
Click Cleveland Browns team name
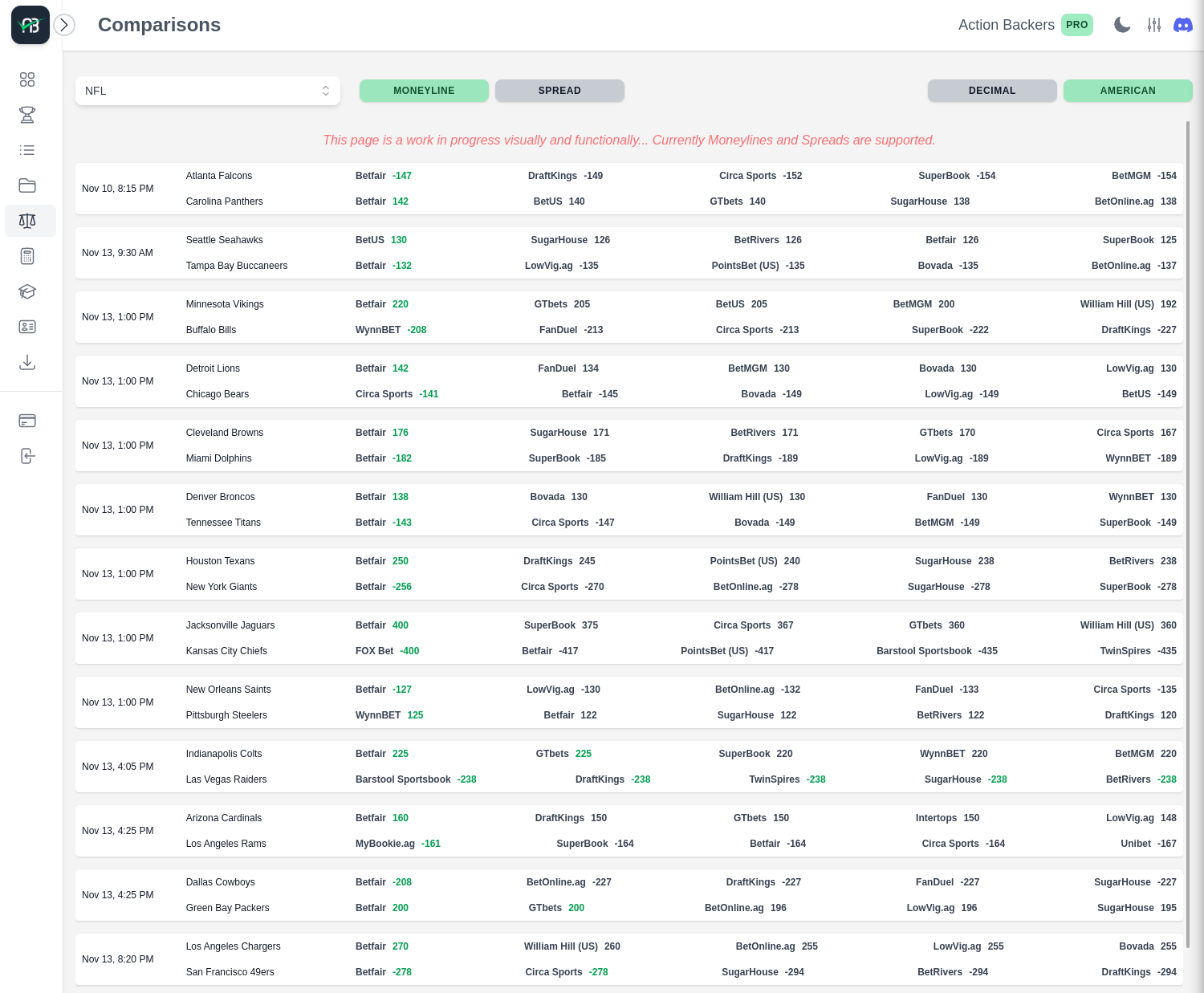click(x=225, y=433)
